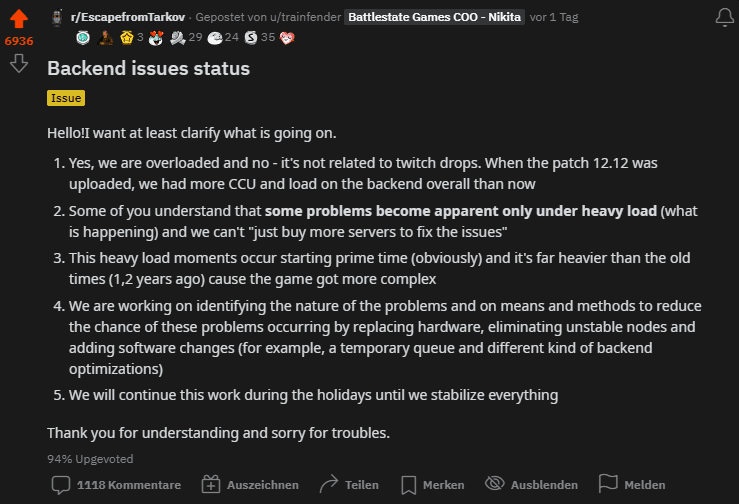This screenshot has width=739, height=504.
Task: Give an award using Auszeichnen
Action: (250, 485)
